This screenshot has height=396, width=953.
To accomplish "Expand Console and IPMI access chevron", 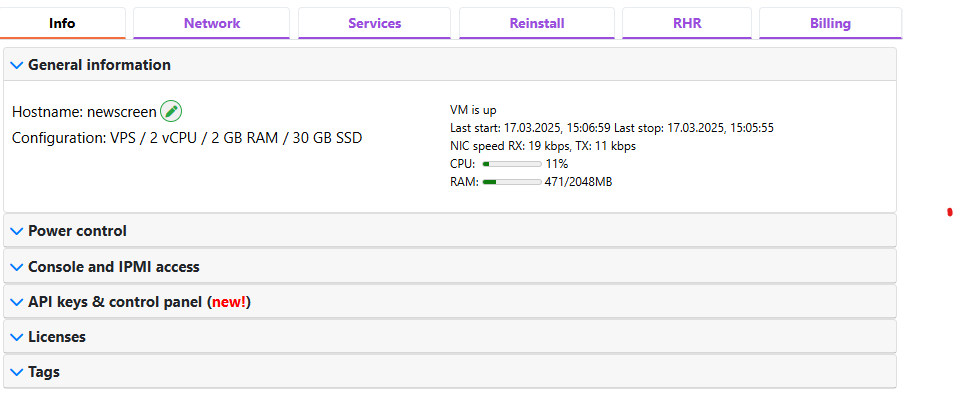I will pyautogui.click(x=17, y=267).
